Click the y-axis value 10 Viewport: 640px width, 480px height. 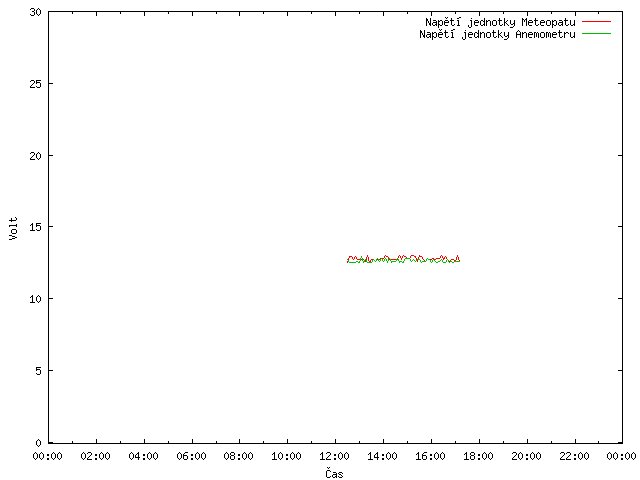(36, 299)
